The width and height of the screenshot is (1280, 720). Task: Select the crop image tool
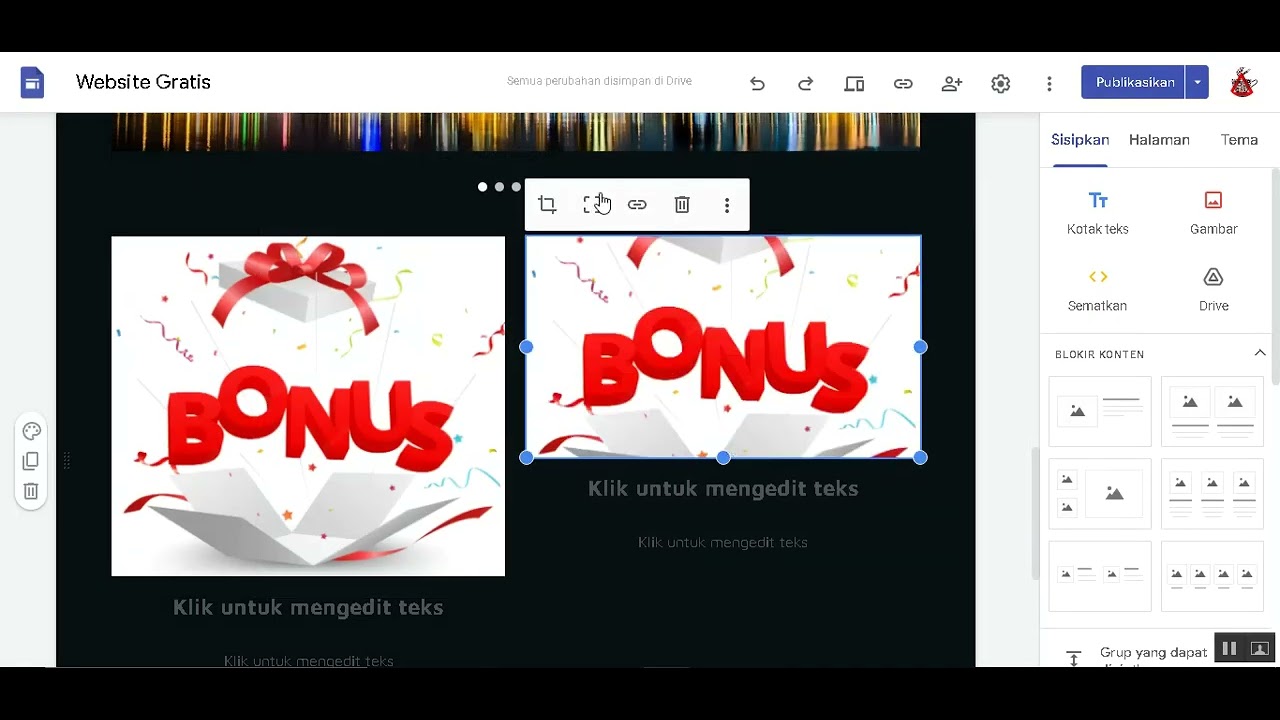pyautogui.click(x=547, y=205)
